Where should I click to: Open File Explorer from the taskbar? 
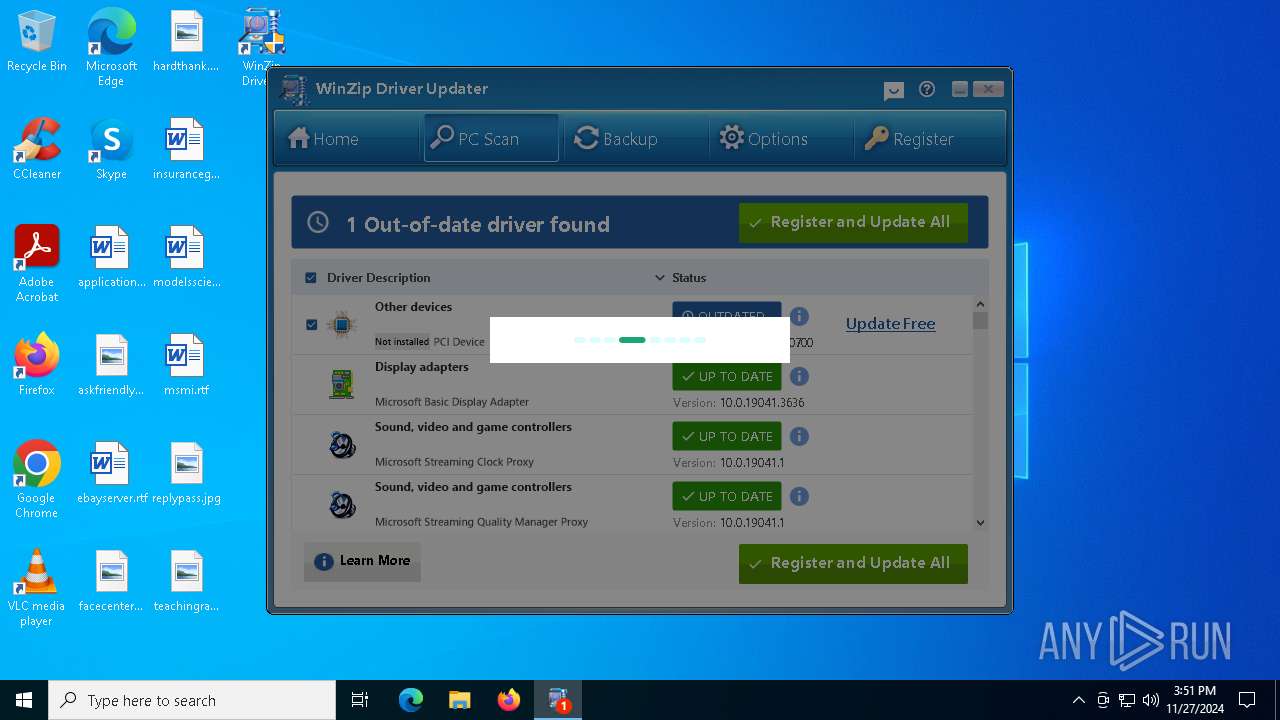coord(459,700)
